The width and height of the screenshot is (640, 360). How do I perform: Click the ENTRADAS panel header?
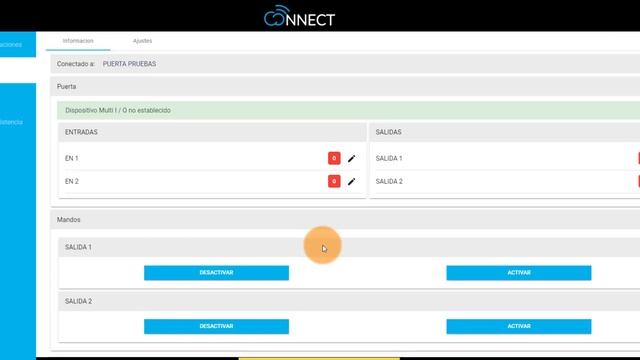(212, 132)
